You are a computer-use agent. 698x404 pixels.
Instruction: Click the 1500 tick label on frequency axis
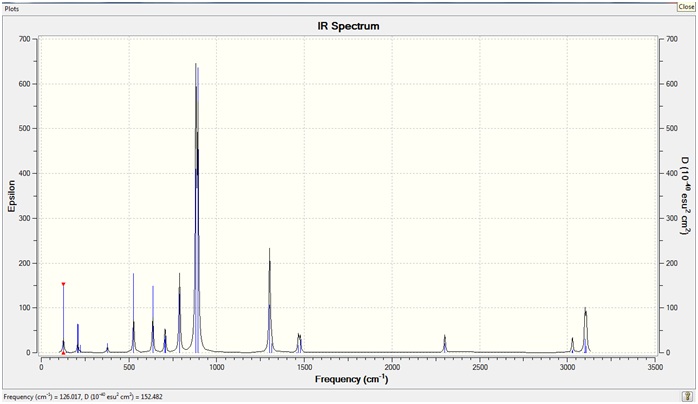pyautogui.click(x=304, y=368)
